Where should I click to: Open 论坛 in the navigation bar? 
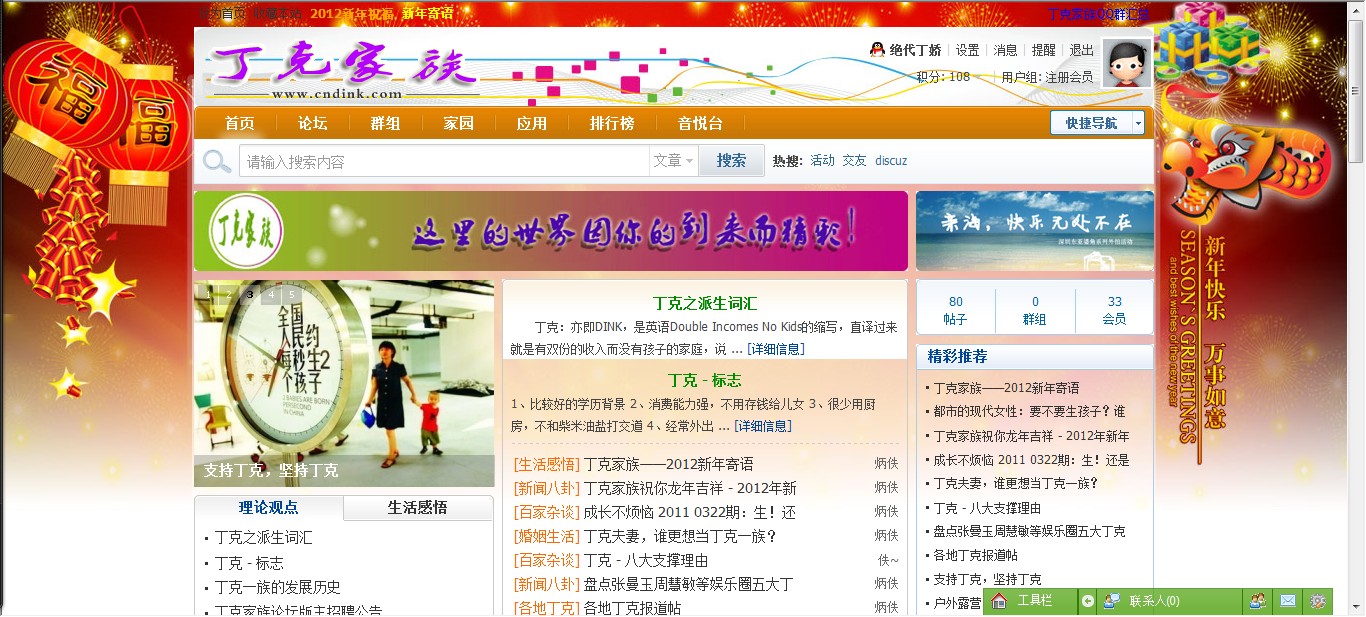click(313, 123)
